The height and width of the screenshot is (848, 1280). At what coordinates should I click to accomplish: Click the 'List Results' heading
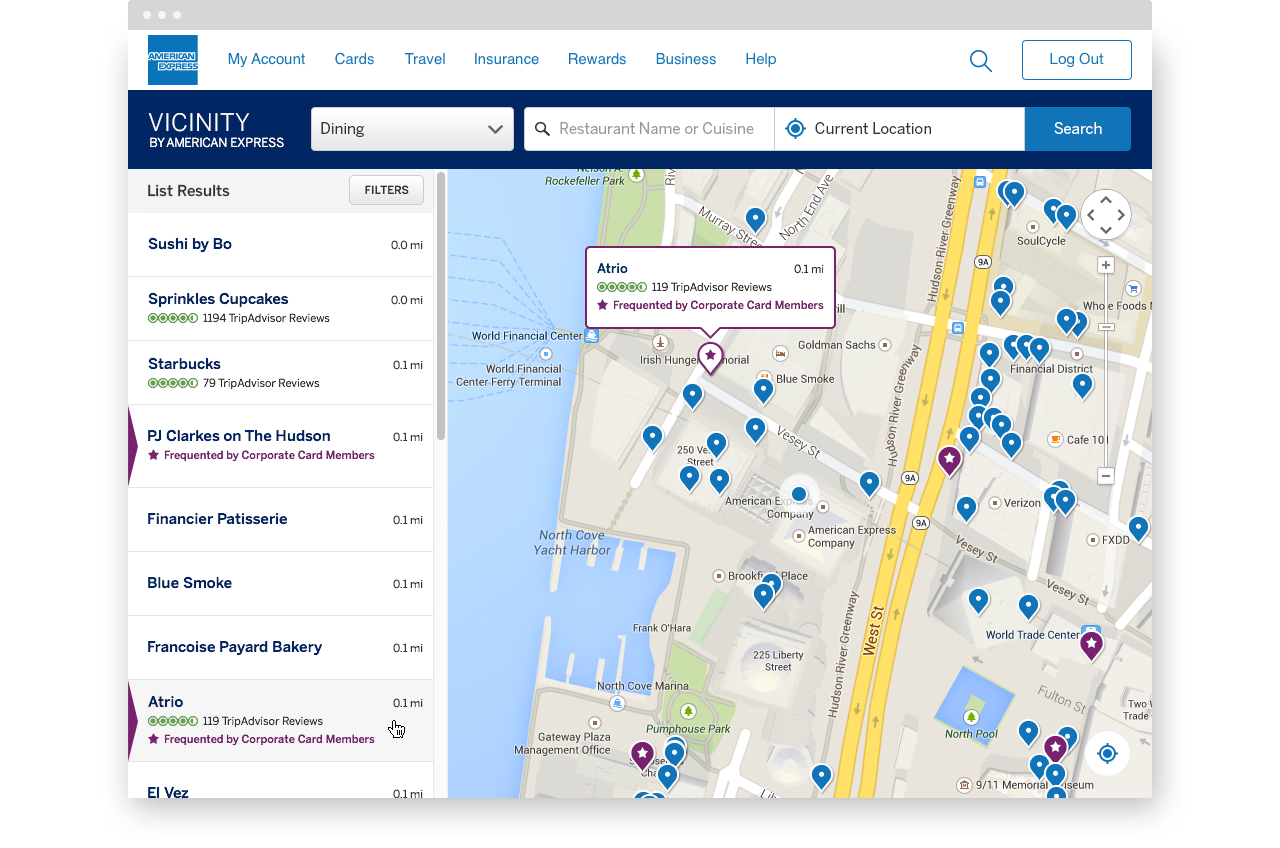tap(188, 191)
